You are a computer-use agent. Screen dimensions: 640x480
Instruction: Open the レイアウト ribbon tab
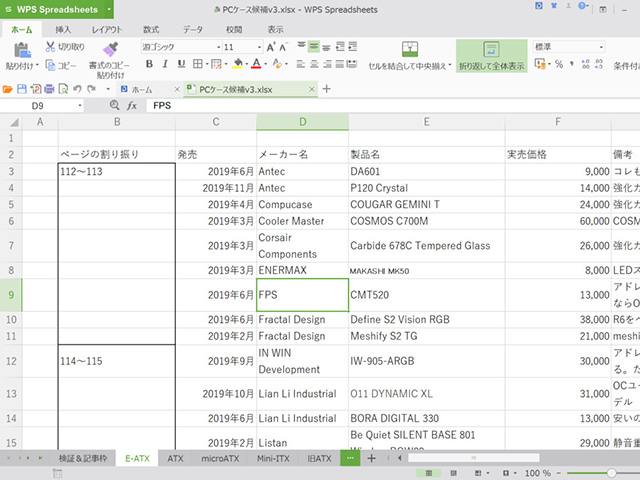click(107, 29)
